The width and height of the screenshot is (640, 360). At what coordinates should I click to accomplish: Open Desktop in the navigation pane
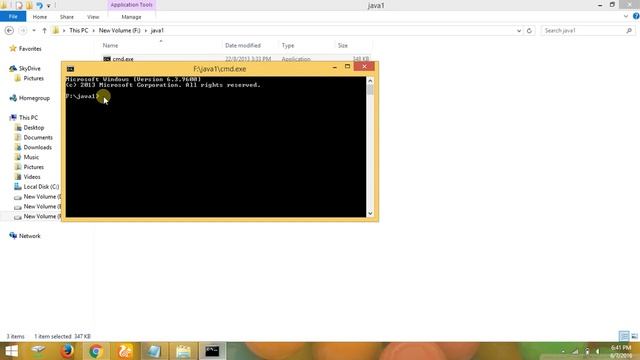click(x=33, y=127)
